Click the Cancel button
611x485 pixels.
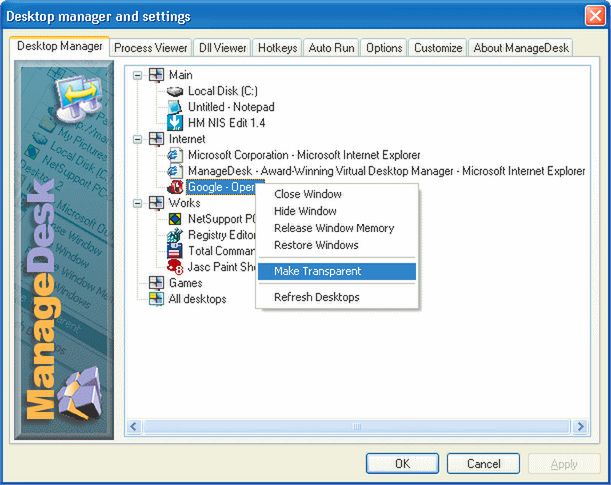[484, 464]
